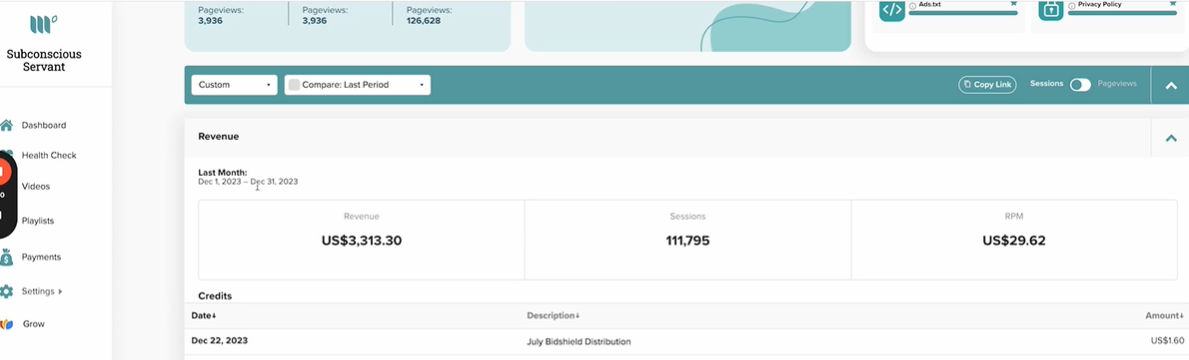1189x360 pixels.
Task: Toggle between Sessions and Pageviews
Action: pyautogui.click(x=1080, y=85)
